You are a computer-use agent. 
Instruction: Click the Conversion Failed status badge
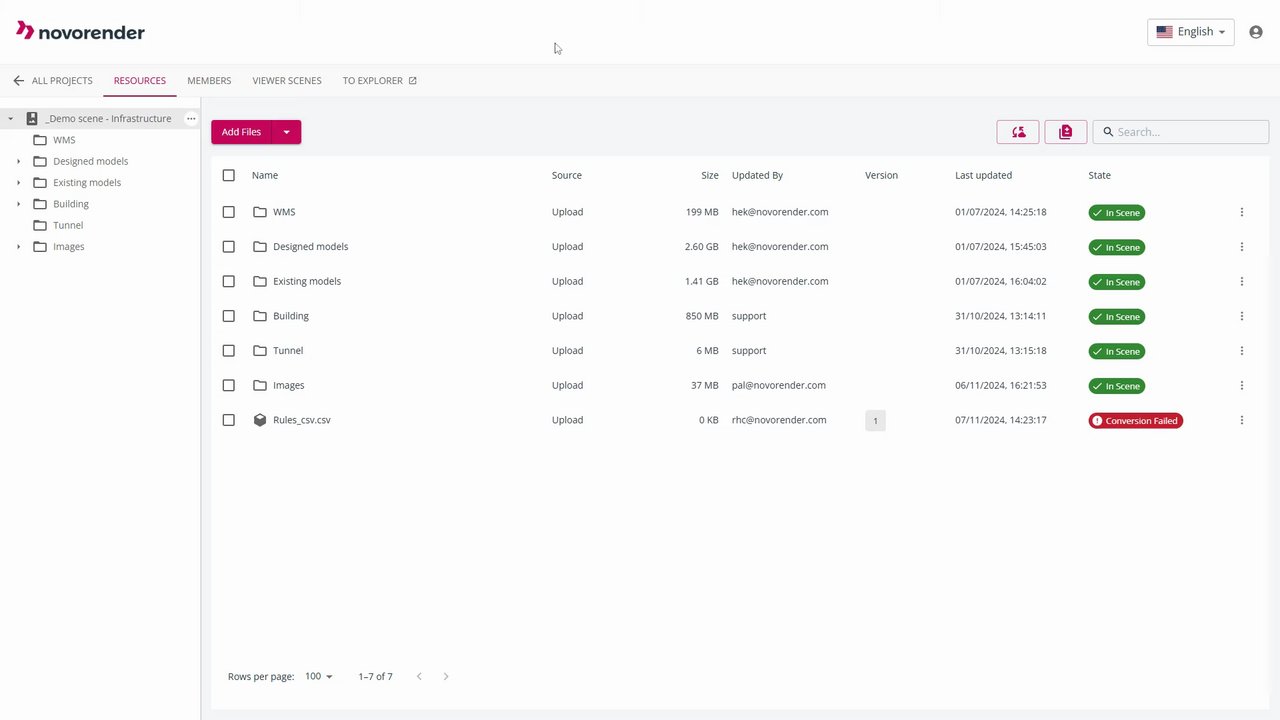(x=1136, y=421)
